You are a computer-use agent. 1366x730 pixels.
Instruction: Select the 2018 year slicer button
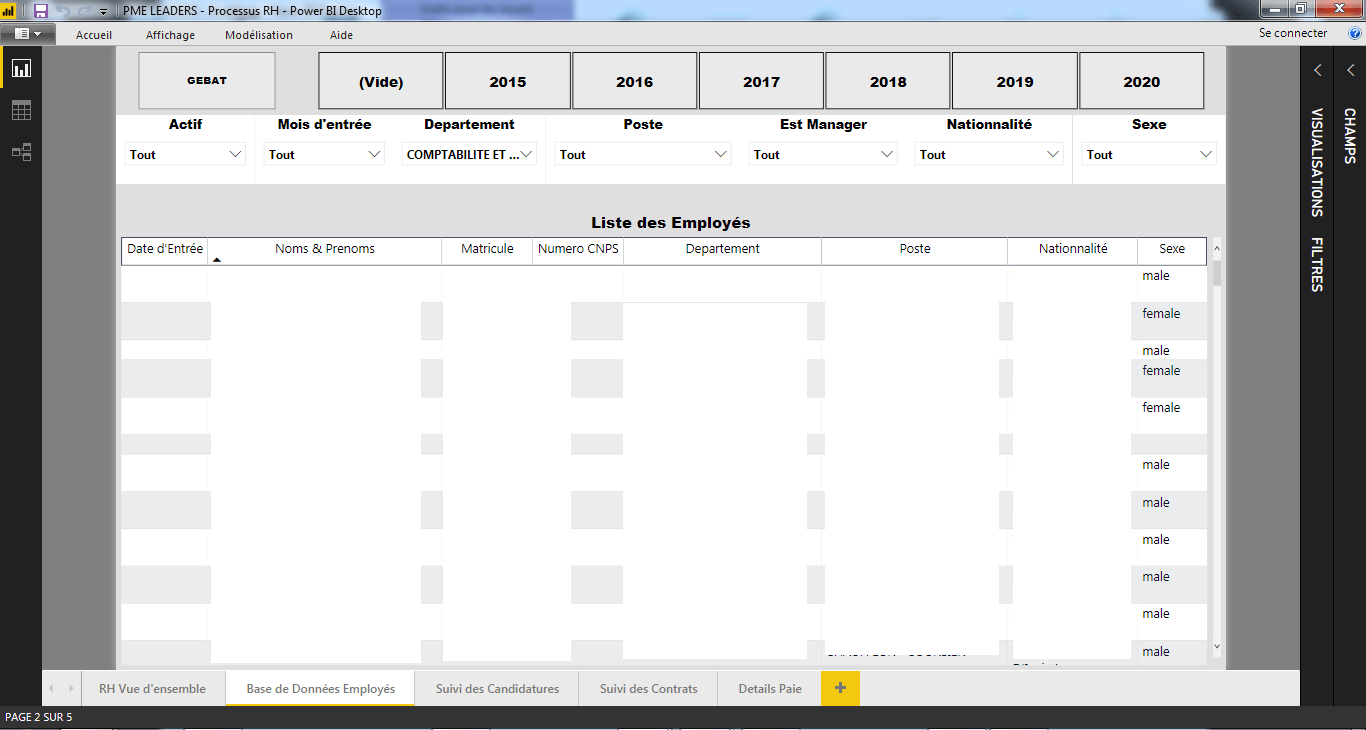(x=887, y=82)
